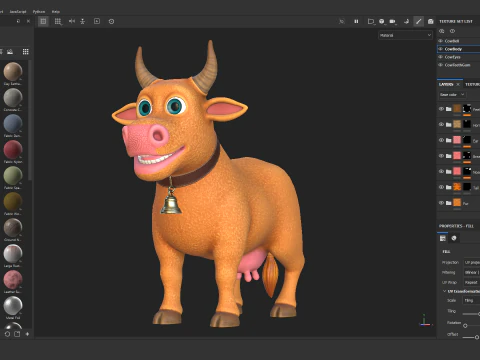Image resolution: width=480 pixels, height=360 pixels.
Task: Toggle visibility of CowEyes texture set
Action: point(440,57)
